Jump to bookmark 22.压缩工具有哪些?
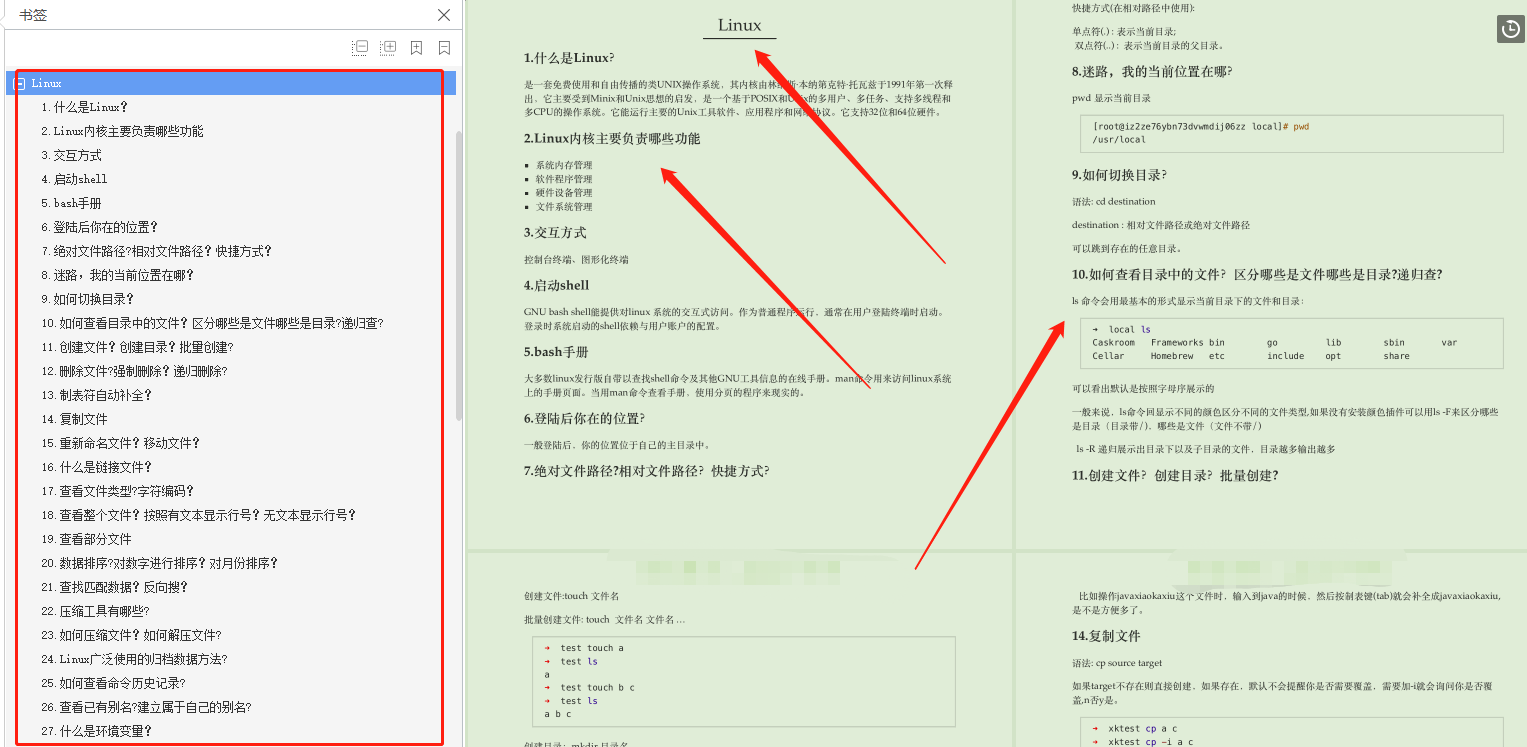 pos(95,611)
